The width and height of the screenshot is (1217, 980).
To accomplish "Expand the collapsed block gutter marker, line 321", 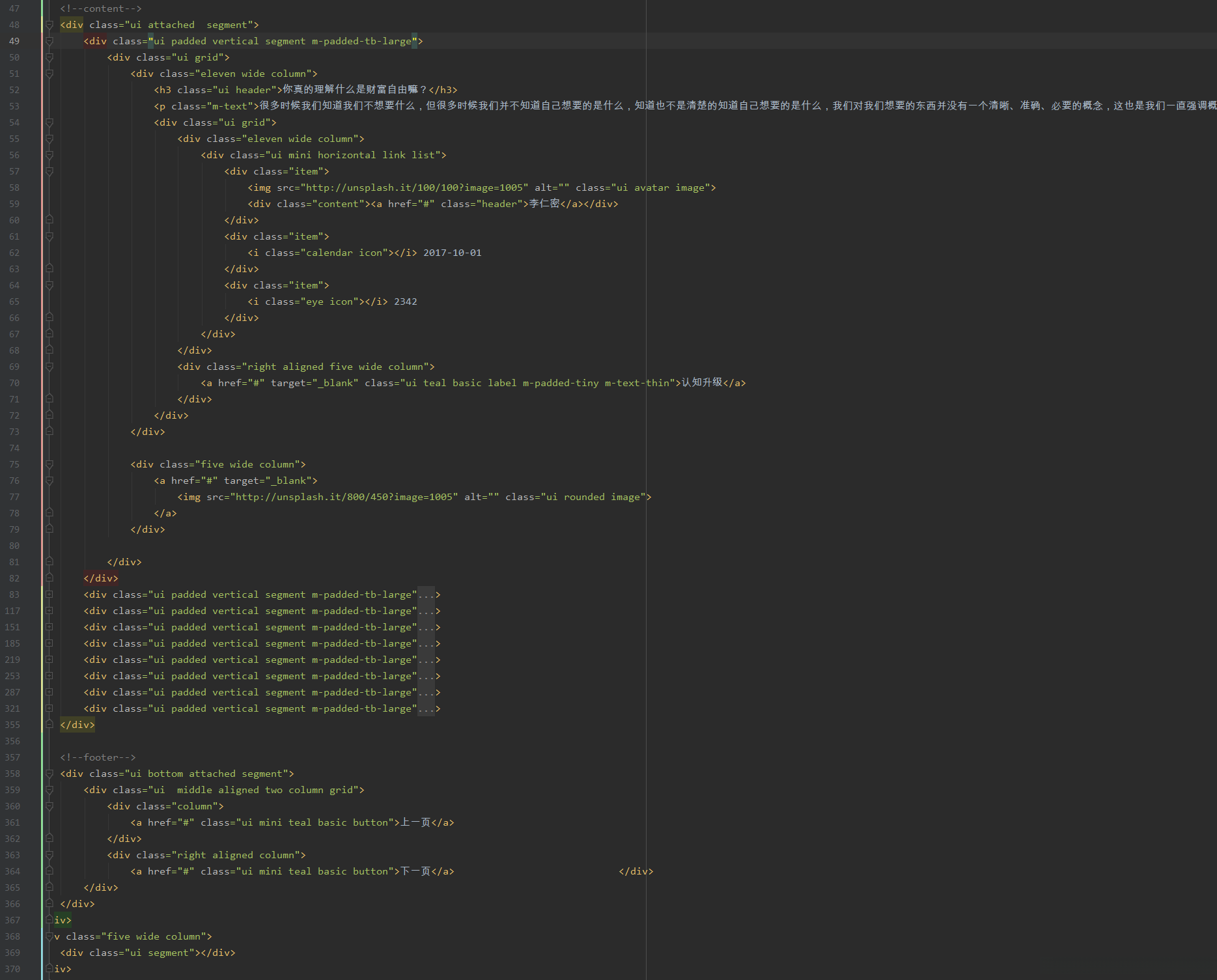I will tap(49, 708).
